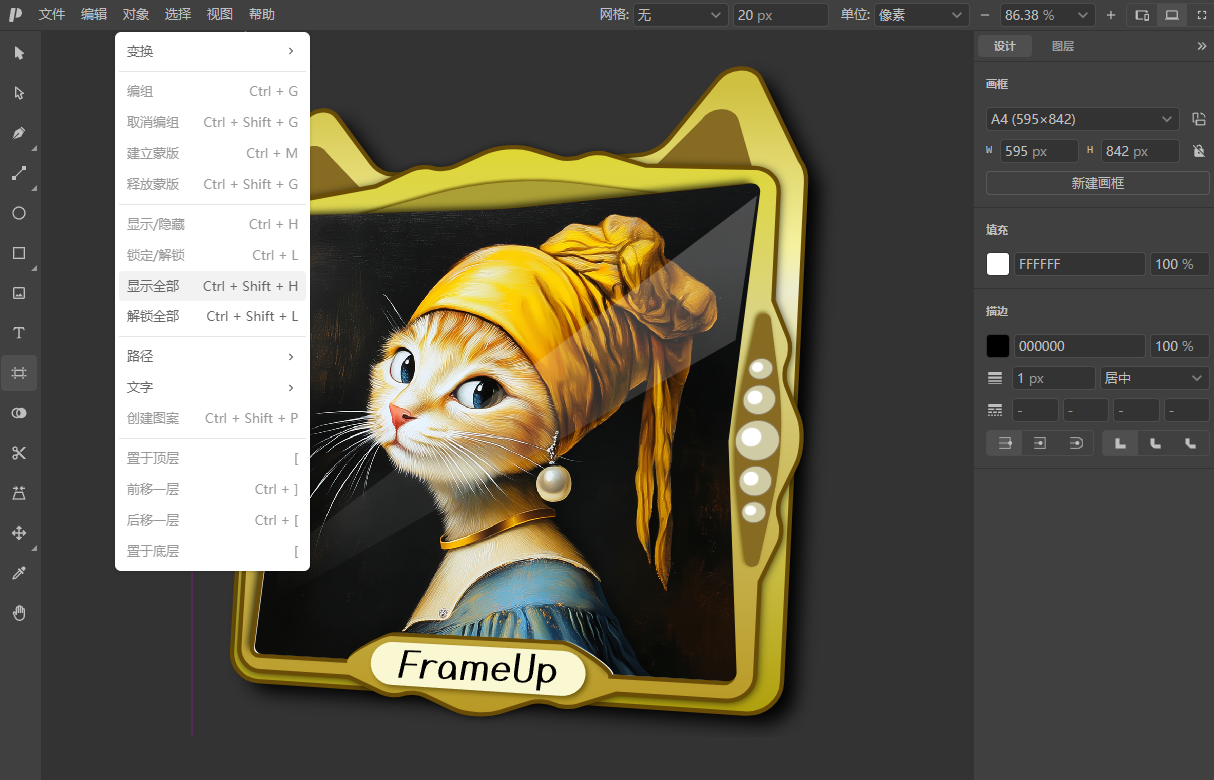Viewport: 1214px width, 780px height.
Task: Choose 解锁全部 from the menu
Action: [212, 316]
